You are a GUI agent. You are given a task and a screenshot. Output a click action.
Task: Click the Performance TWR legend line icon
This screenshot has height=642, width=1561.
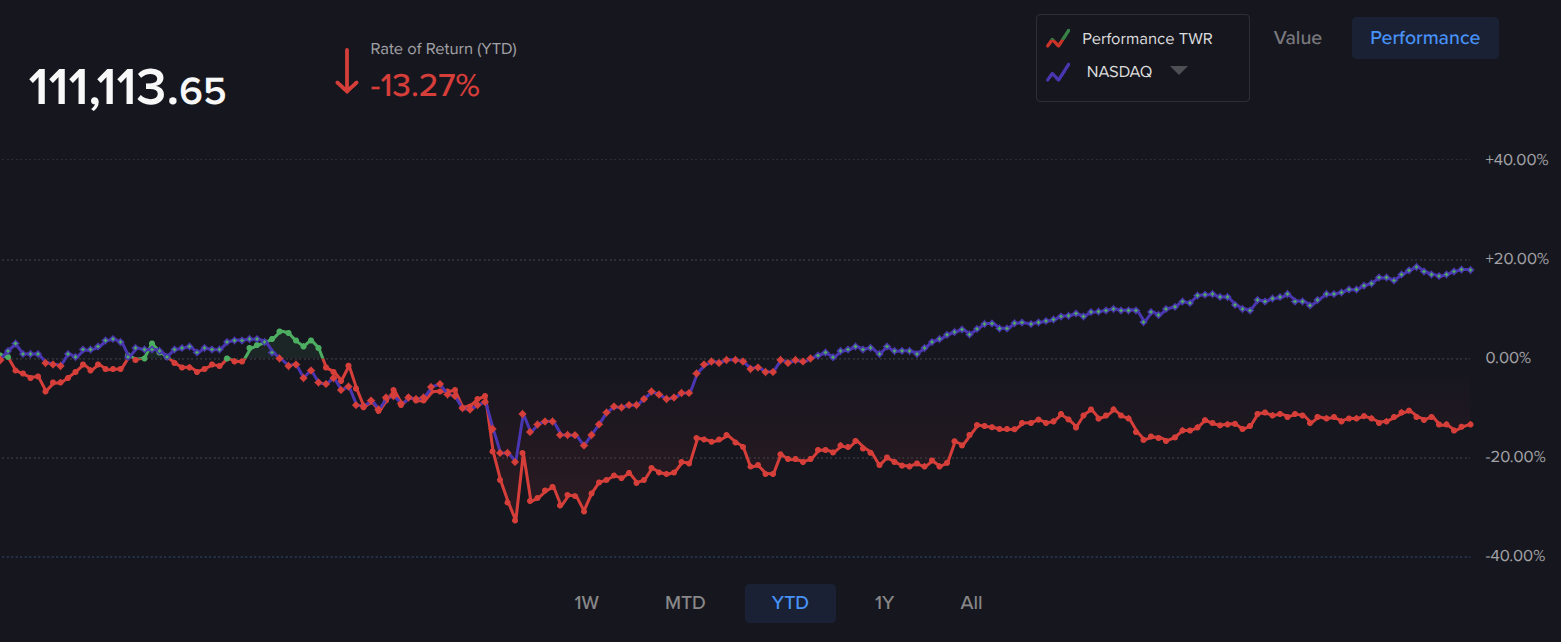pyautogui.click(x=1058, y=39)
